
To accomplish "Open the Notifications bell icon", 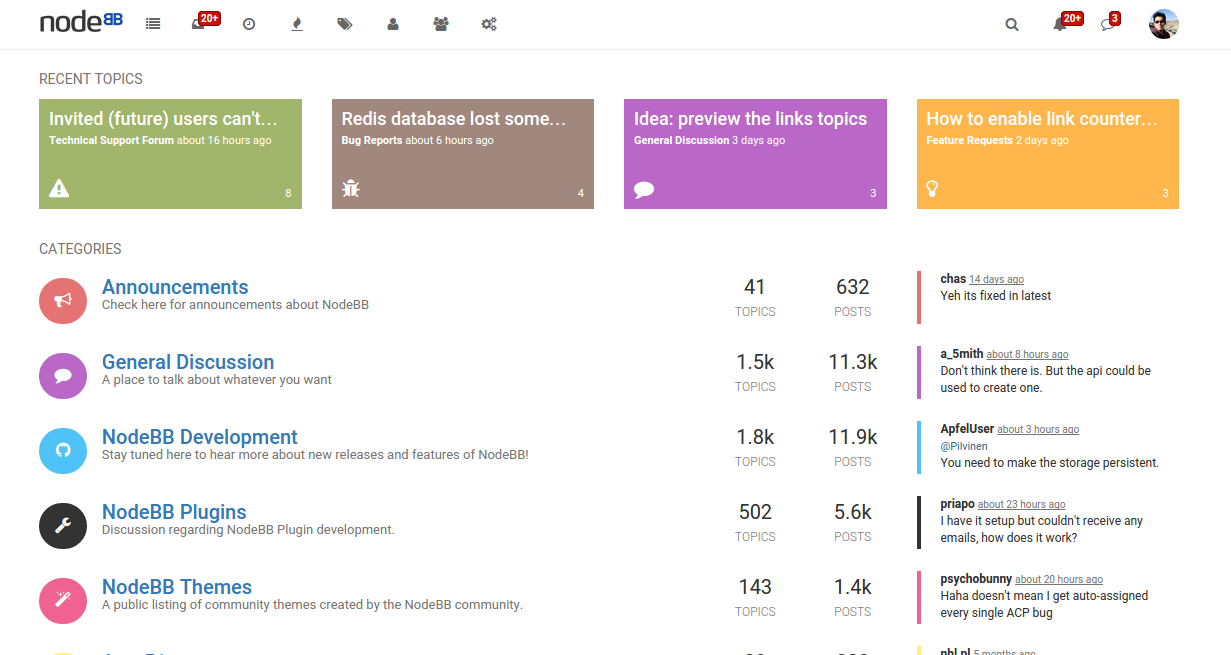I will click(x=1059, y=25).
